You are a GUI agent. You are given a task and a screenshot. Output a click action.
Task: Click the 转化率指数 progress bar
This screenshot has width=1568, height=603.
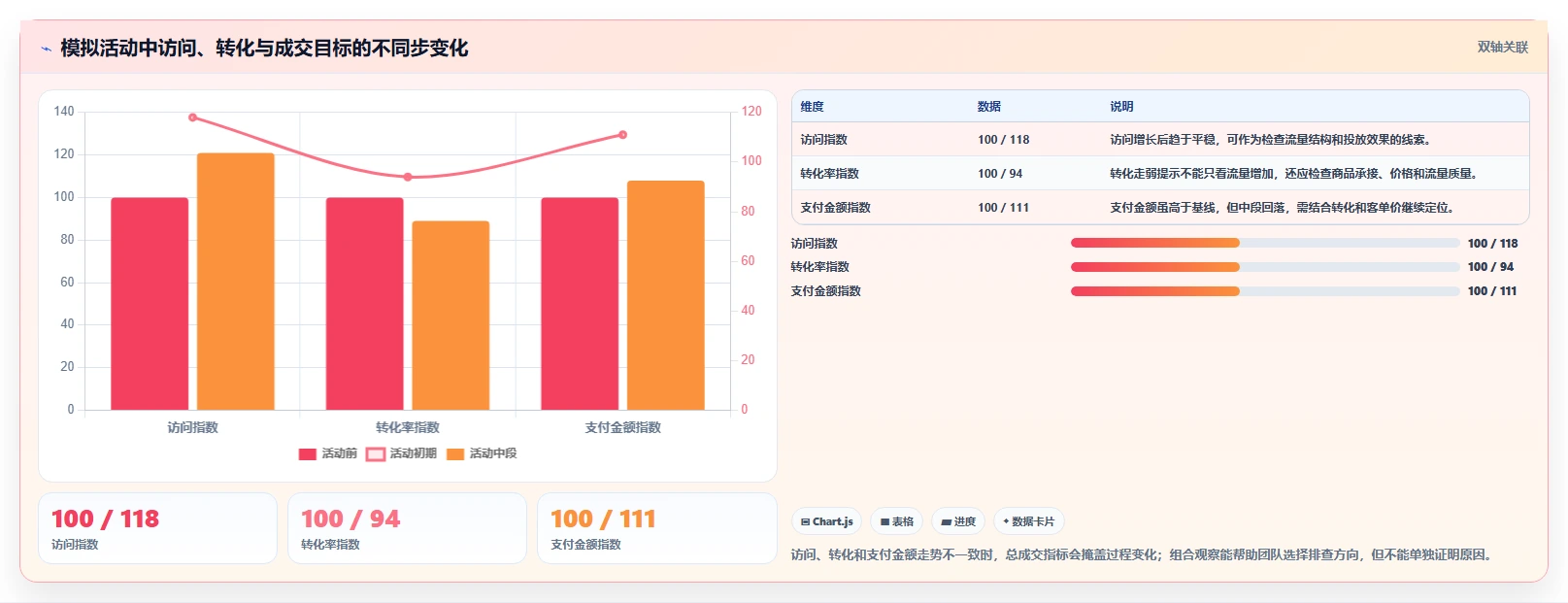click(1265, 267)
